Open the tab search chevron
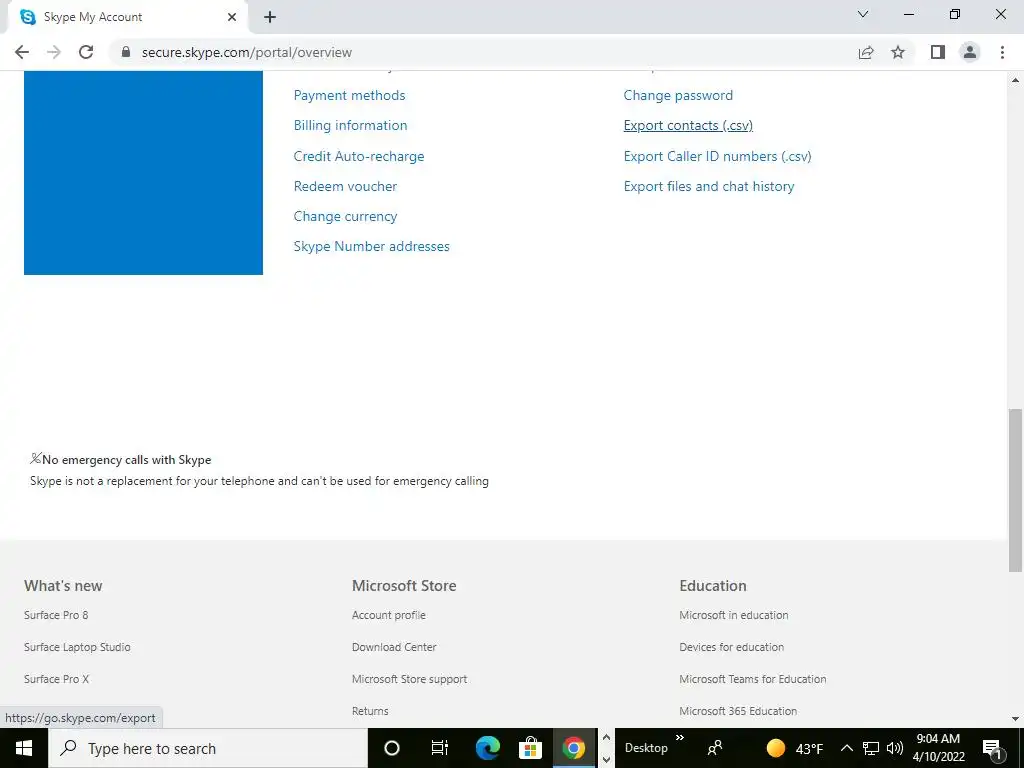The image size is (1024, 768). [863, 14]
